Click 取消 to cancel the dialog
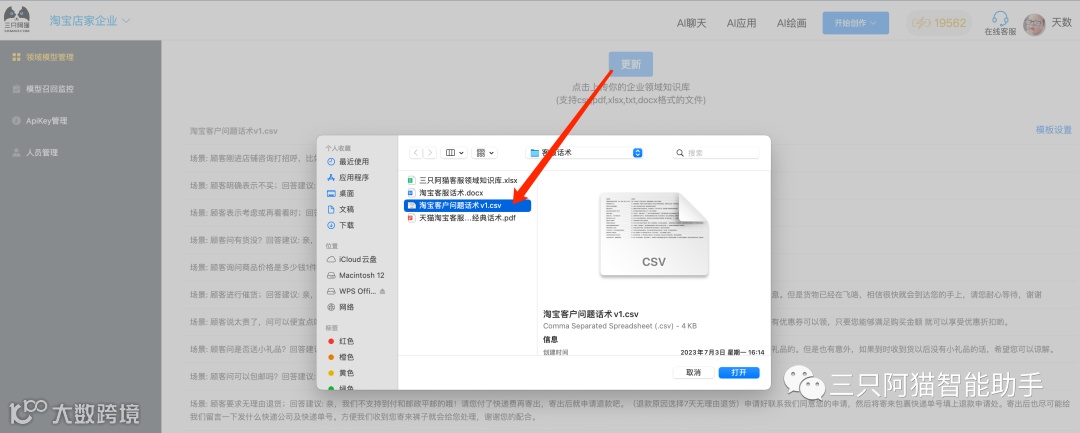 click(694, 372)
